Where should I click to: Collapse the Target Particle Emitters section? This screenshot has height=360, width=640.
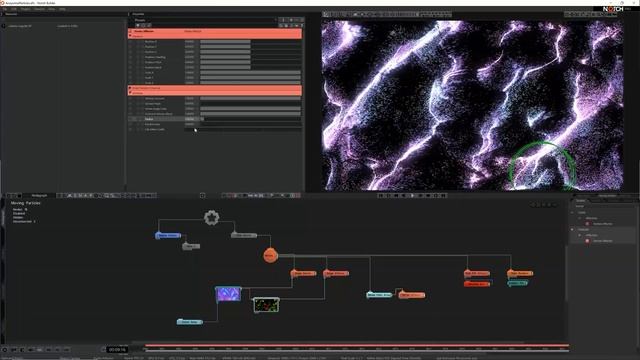tap(215, 88)
